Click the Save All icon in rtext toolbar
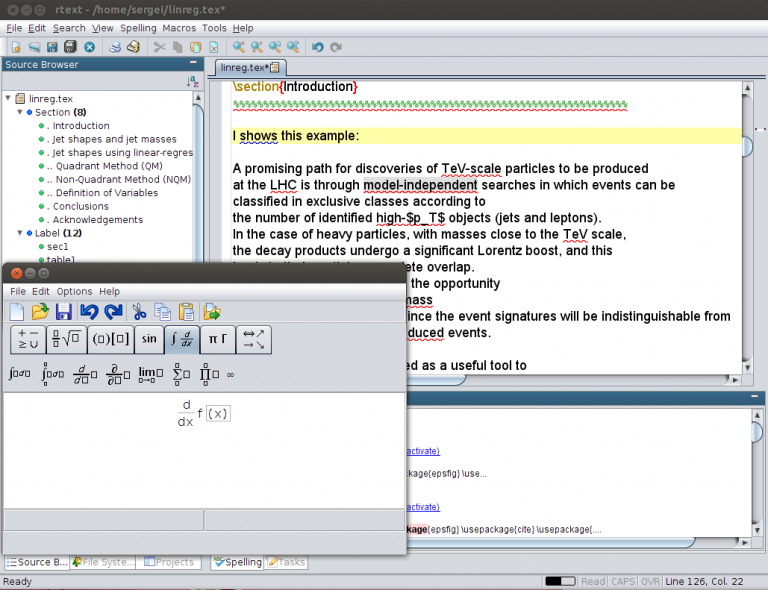768x590 pixels. coord(70,47)
